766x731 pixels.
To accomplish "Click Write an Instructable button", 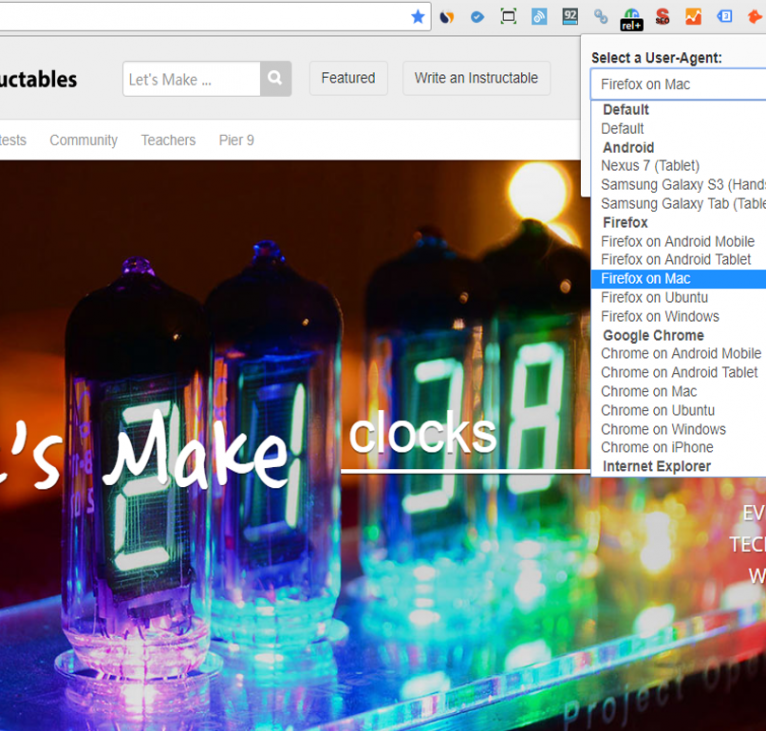I will (476, 78).
